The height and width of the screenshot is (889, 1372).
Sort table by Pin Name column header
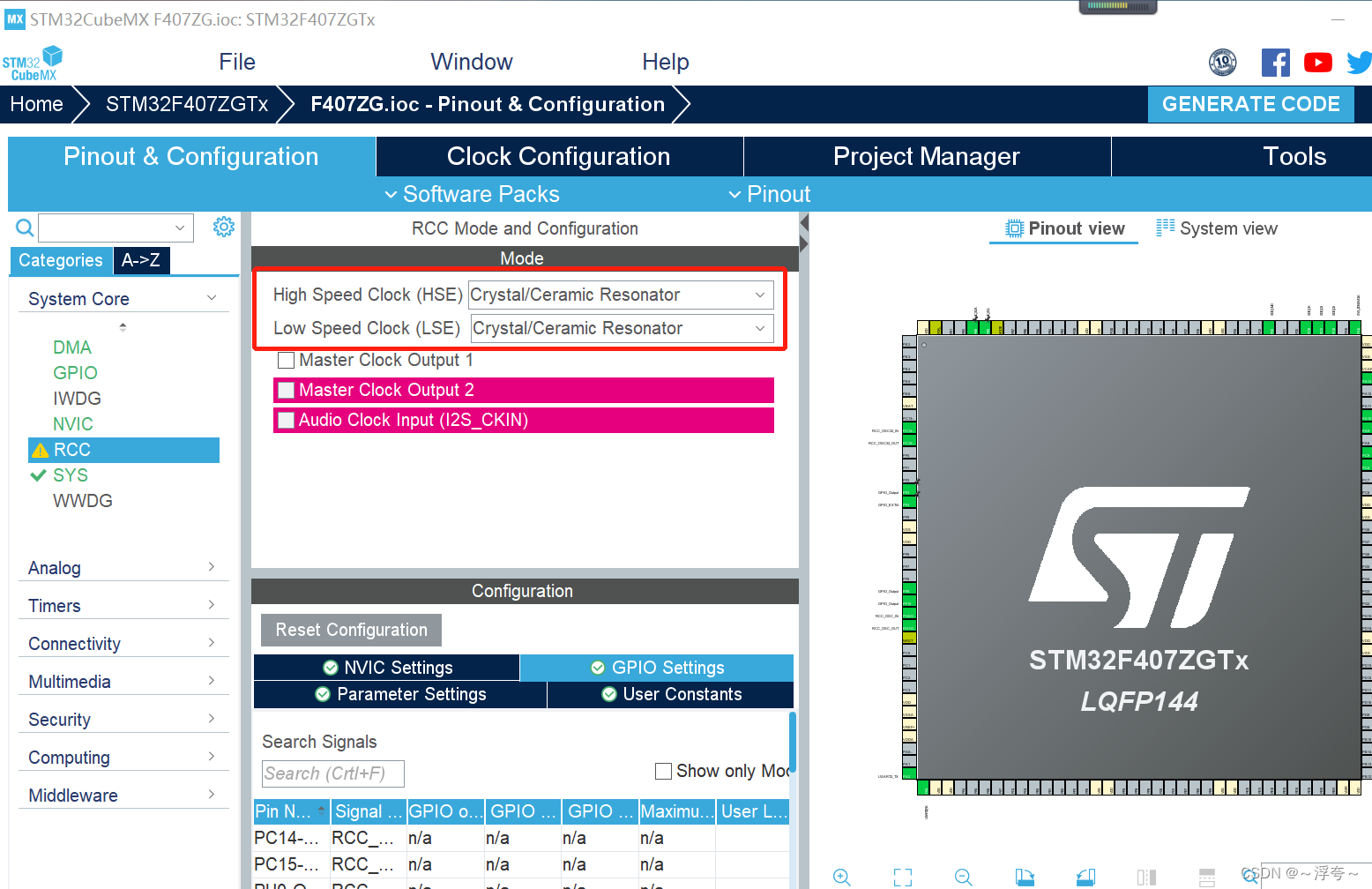(291, 811)
